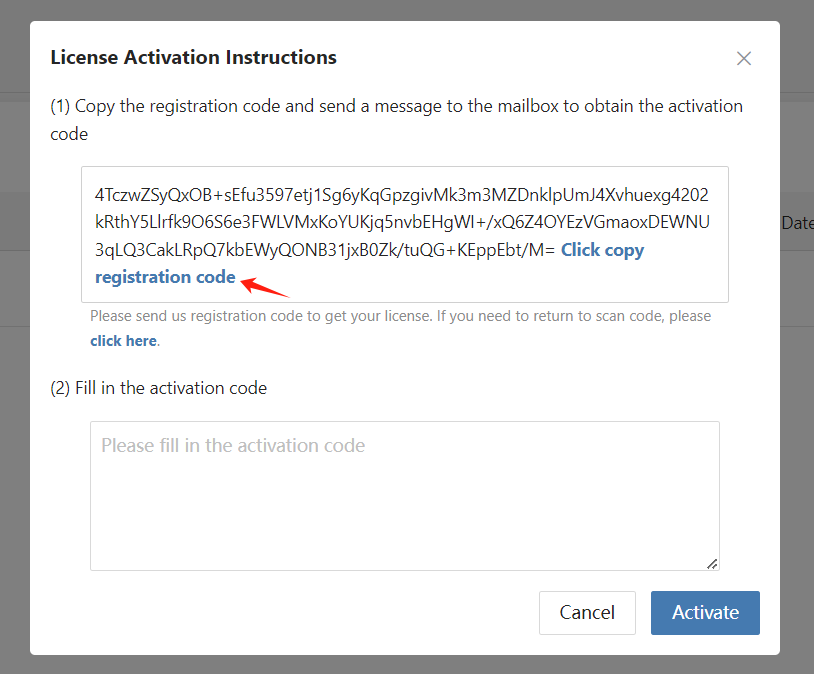Focus the activation code text area
The height and width of the screenshot is (674, 814).
click(x=404, y=495)
